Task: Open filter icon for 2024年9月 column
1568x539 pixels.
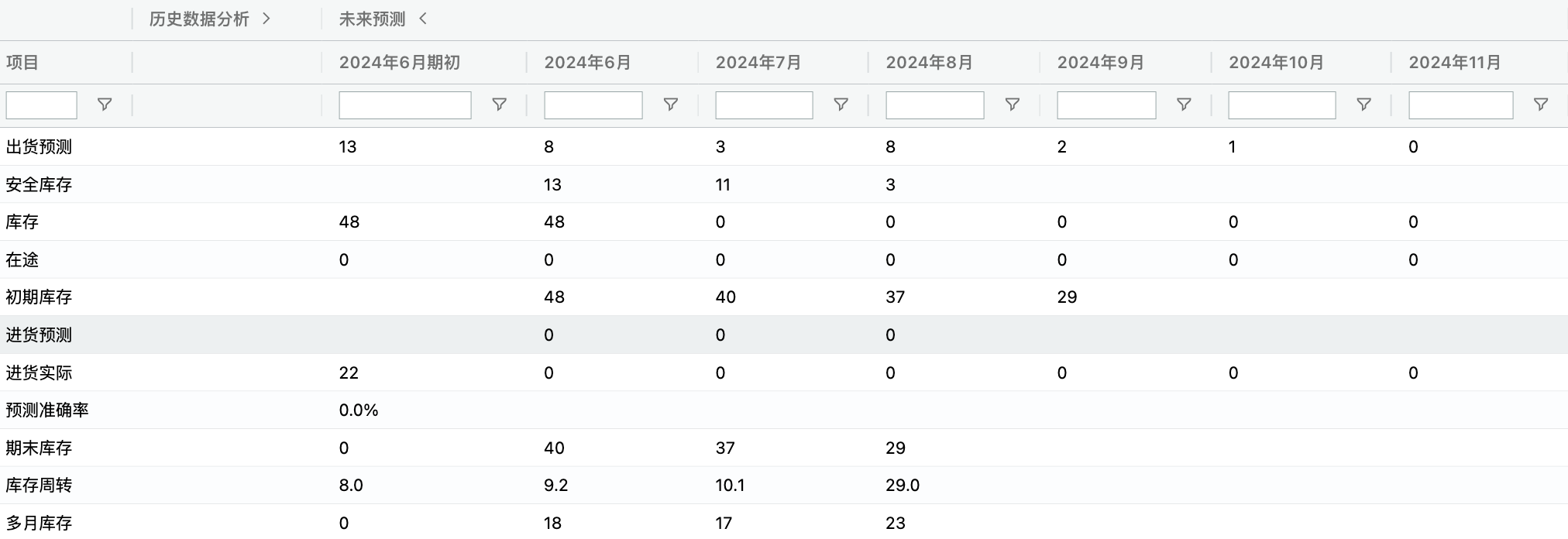Action: tap(1184, 105)
